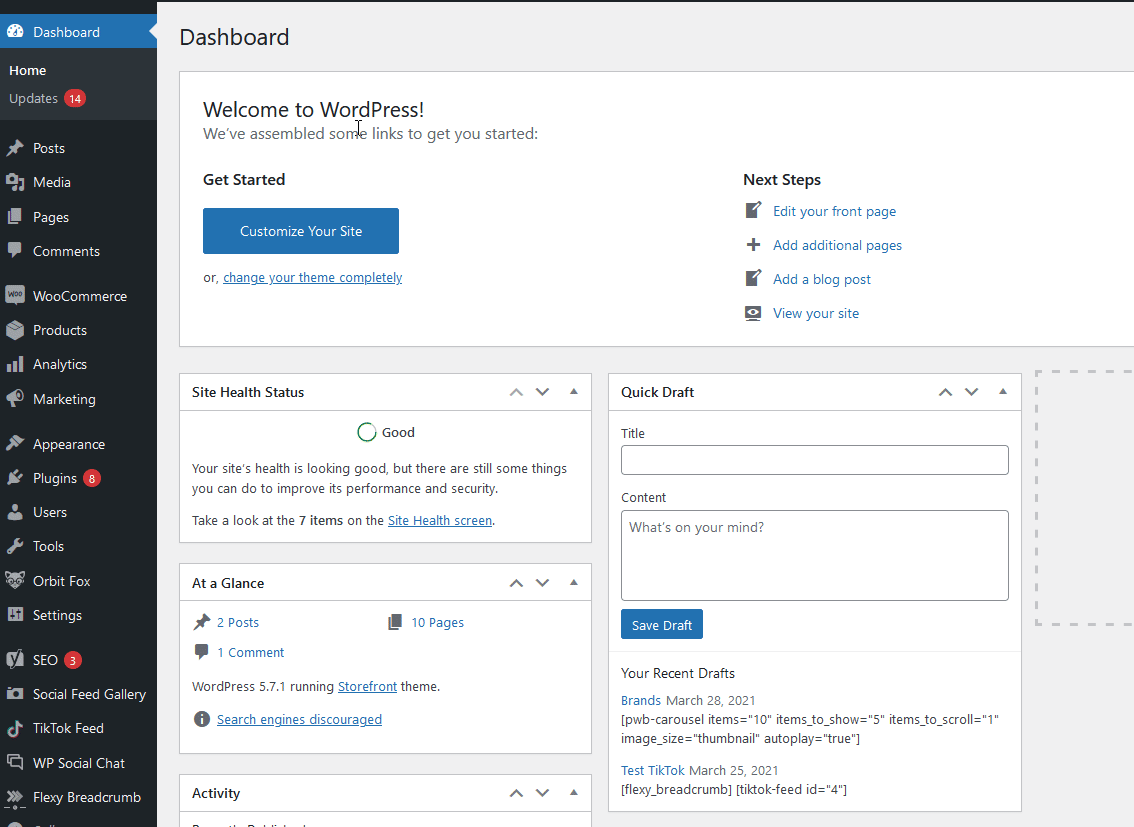Move Site Health Status widget down
This screenshot has height=827, width=1134.
[x=542, y=392]
